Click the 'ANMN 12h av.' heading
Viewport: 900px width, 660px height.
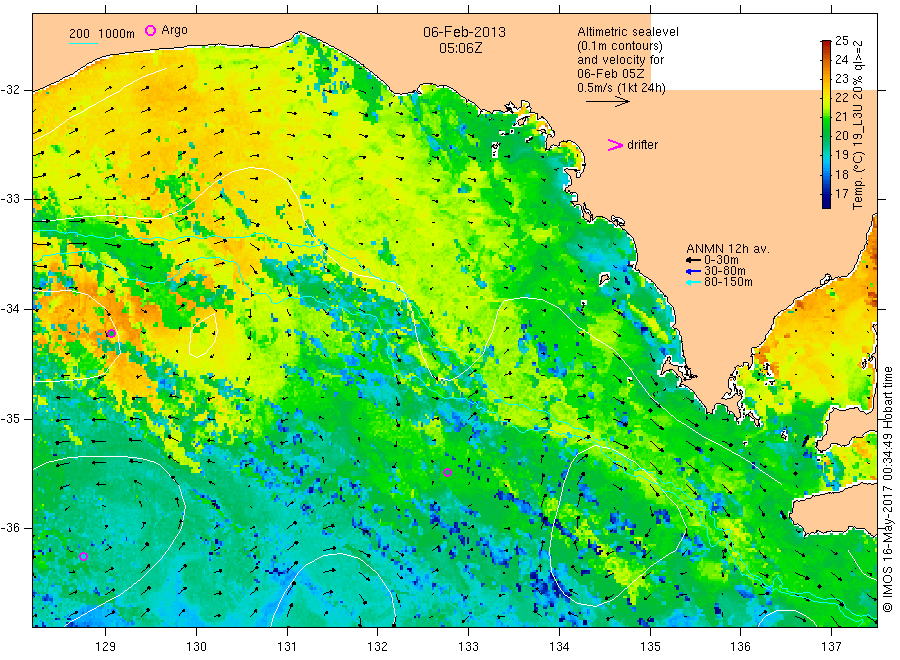coord(727,249)
